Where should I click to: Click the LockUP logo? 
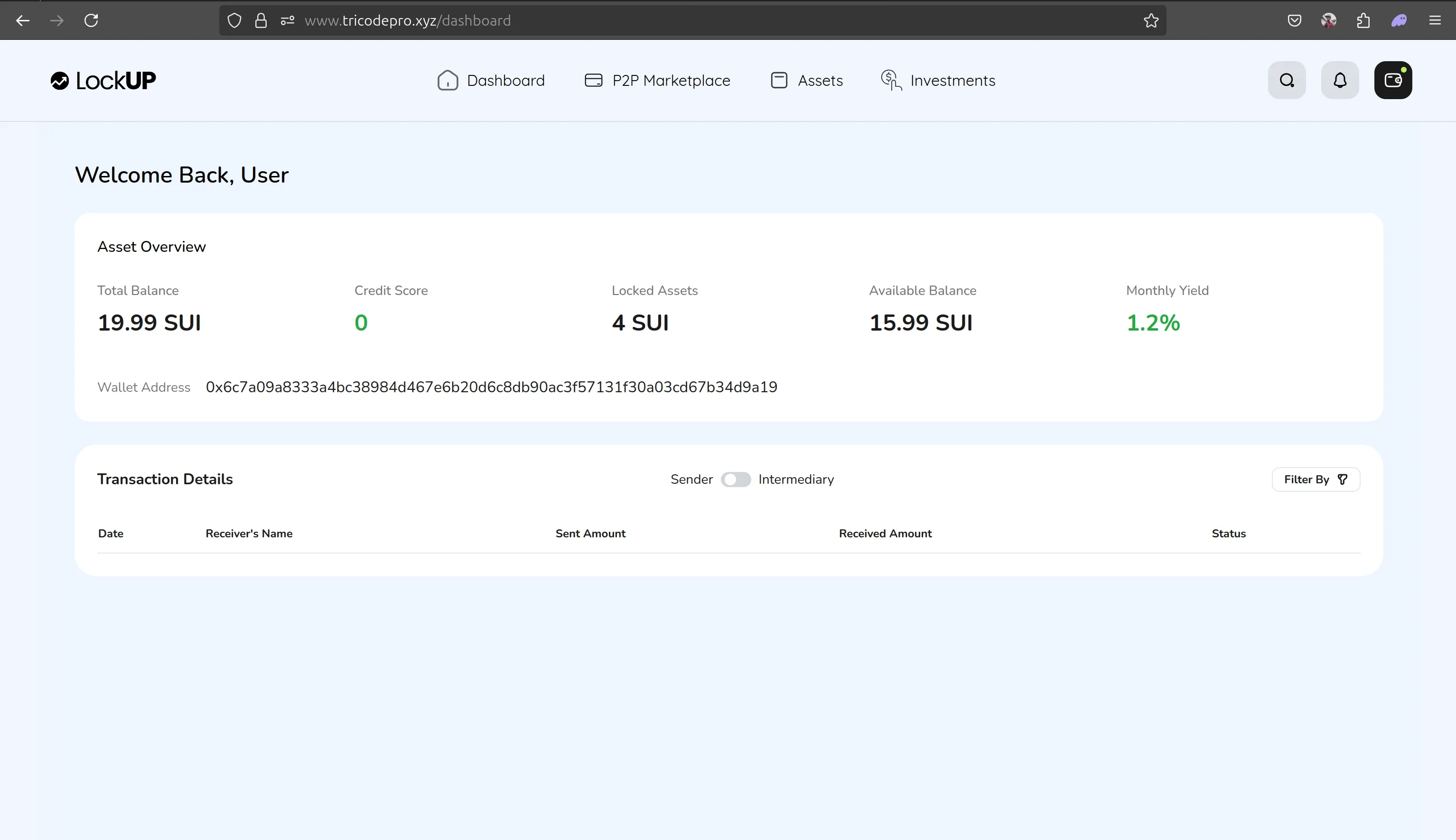click(x=103, y=80)
